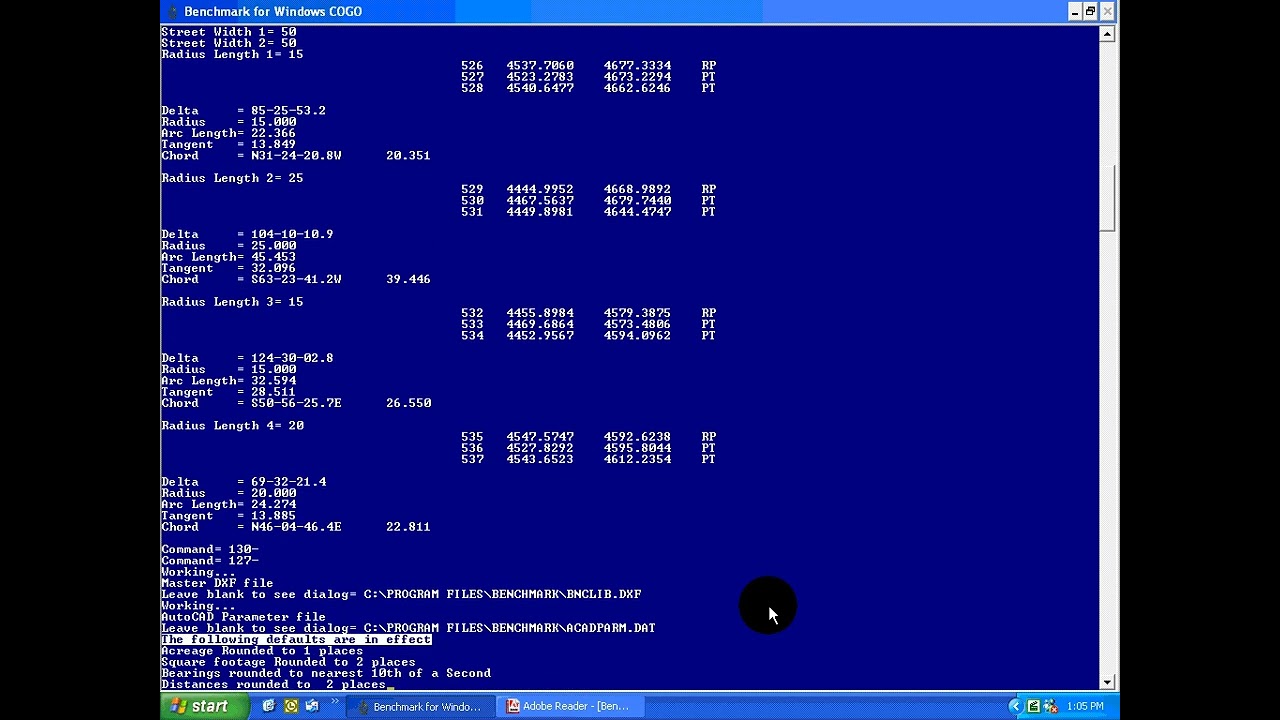Click the BNCLIB.DXF file path
The height and width of the screenshot is (720, 1280).
point(502,595)
